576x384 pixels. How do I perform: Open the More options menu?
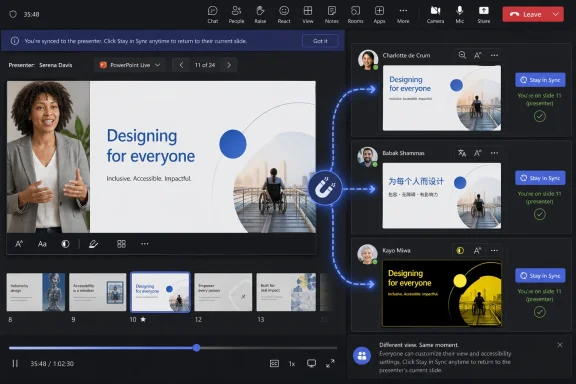tap(403, 15)
